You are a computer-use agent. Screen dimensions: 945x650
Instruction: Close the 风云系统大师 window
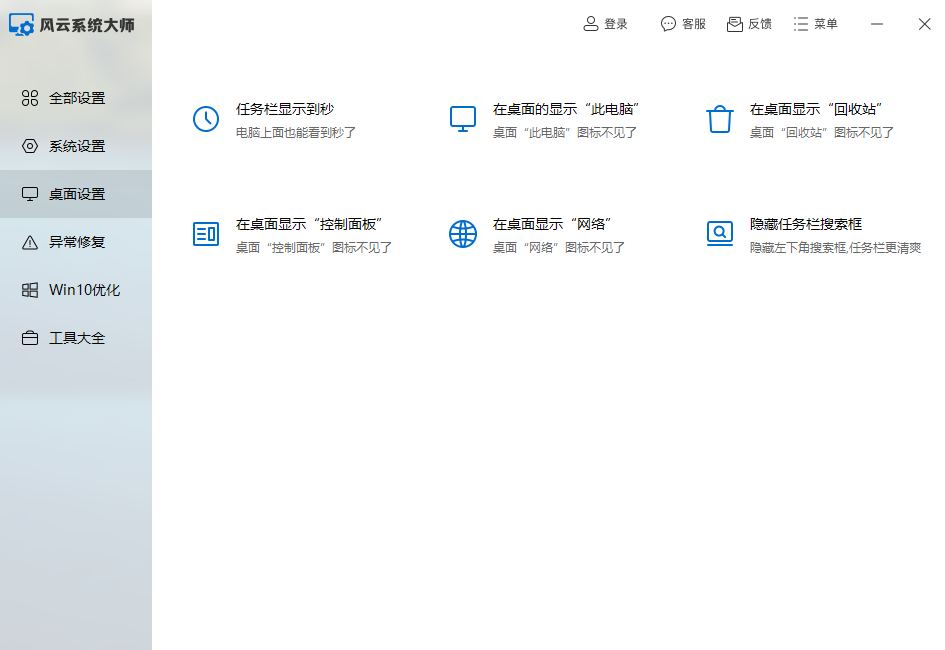click(925, 24)
